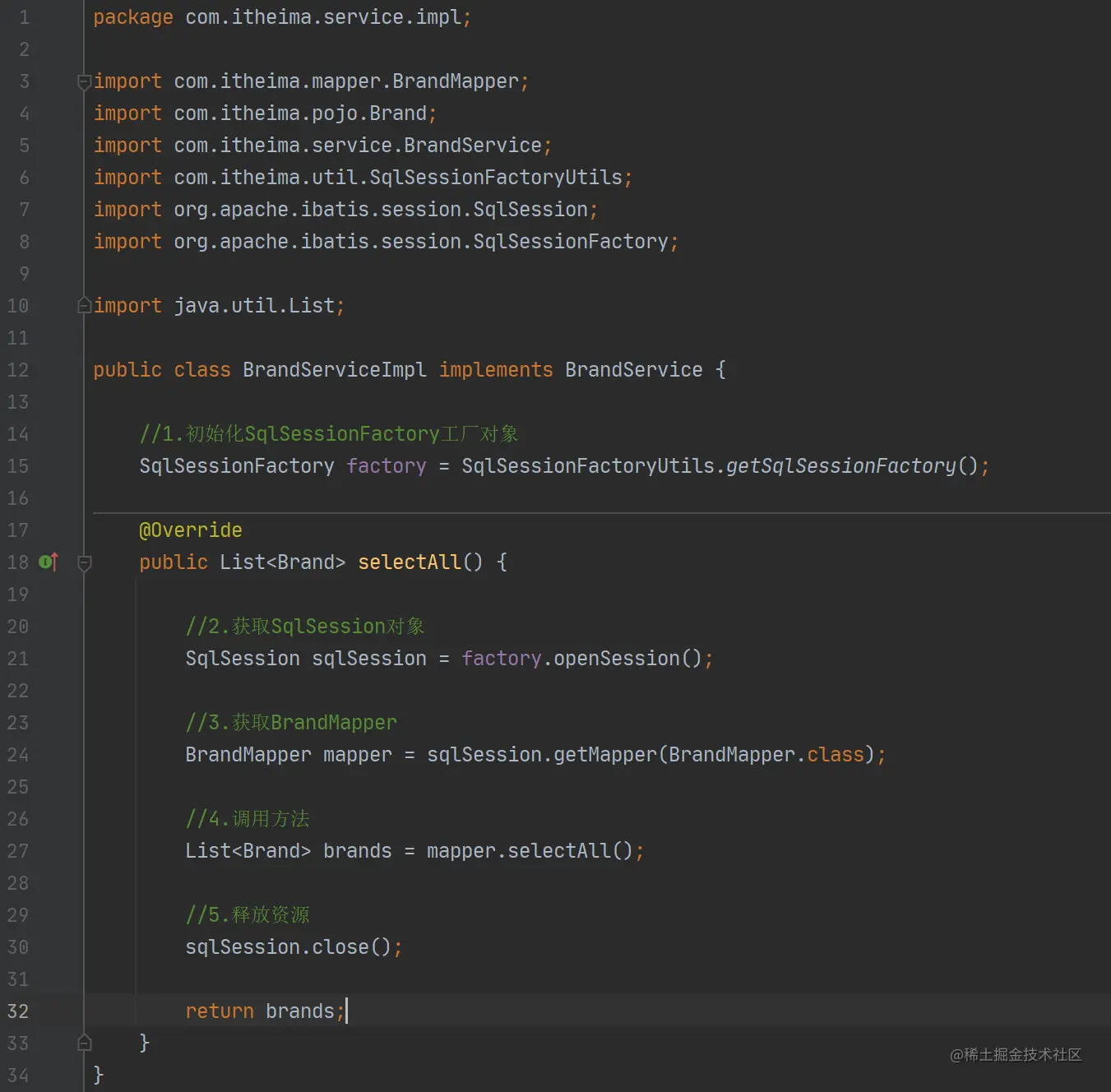Collapse the import block at line 3
Viewport: 1111px width, 1092px height.
[84, 81]
